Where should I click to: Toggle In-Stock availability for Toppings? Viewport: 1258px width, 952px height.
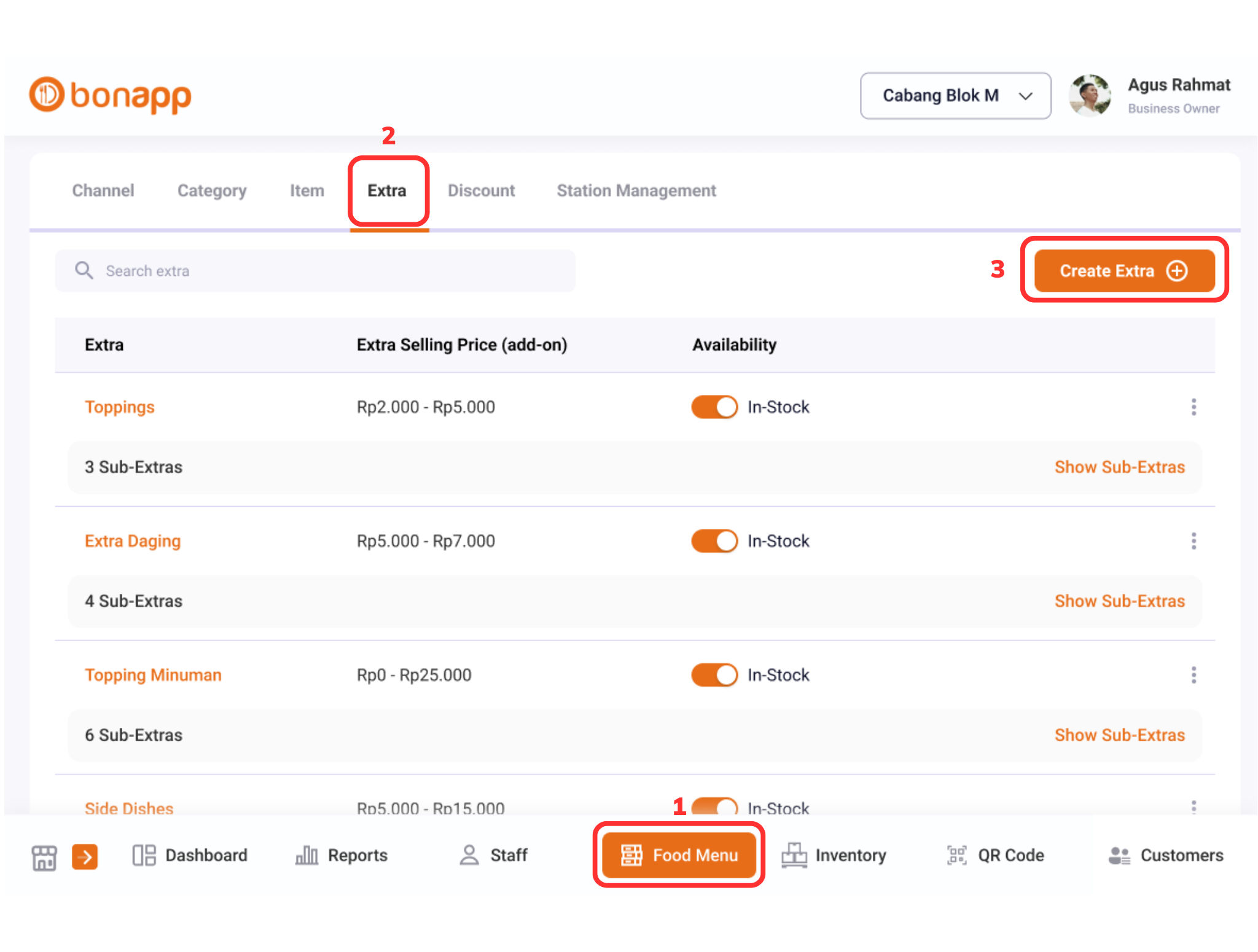click(x=713, y=407)
